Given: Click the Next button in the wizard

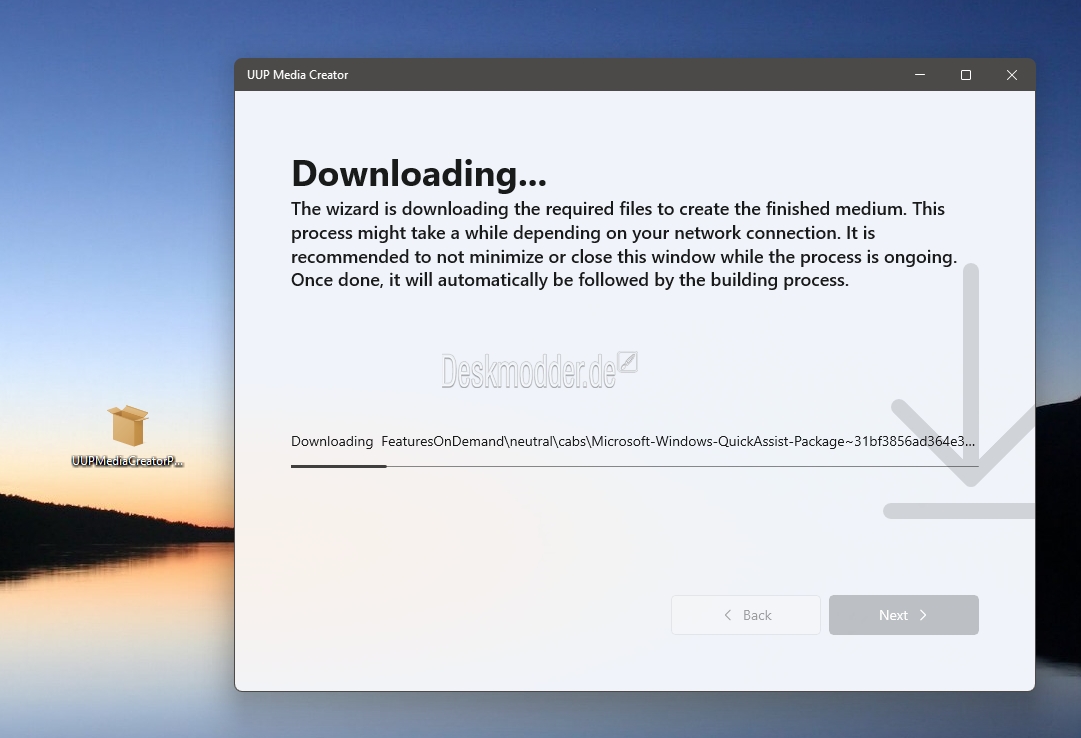Looking at the screenshot, I should click(x=903, y=615).
